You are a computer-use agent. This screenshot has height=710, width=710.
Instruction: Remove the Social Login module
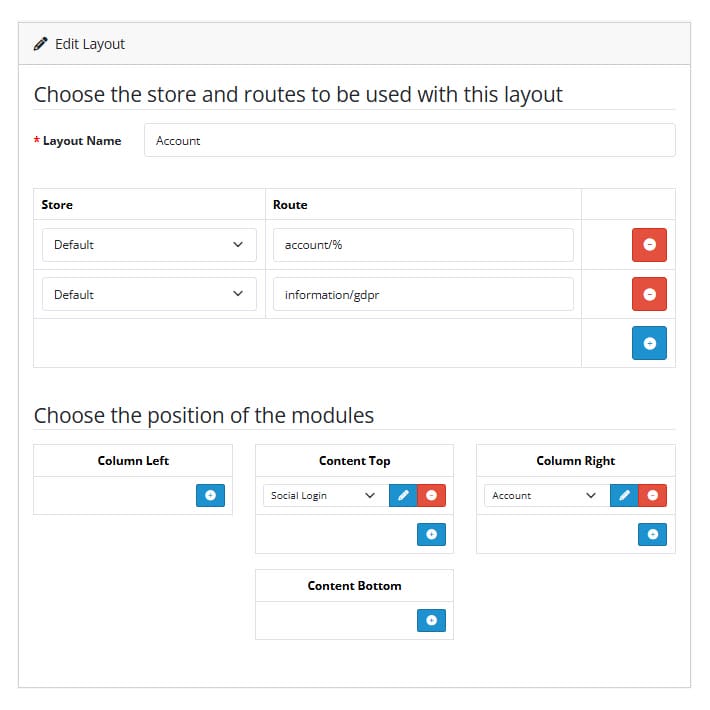[x=432, y=495]
